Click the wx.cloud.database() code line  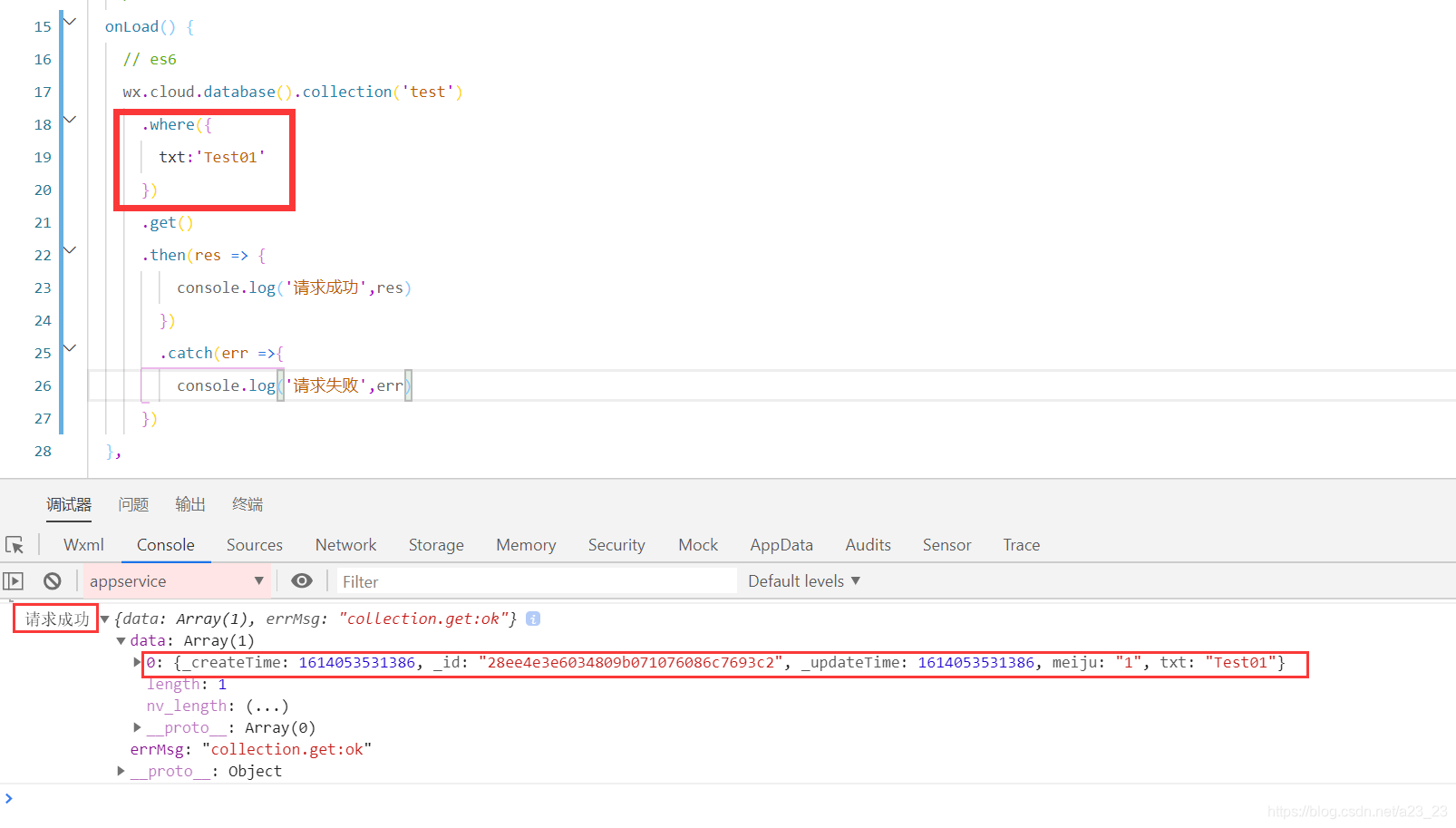click(293, 92)
